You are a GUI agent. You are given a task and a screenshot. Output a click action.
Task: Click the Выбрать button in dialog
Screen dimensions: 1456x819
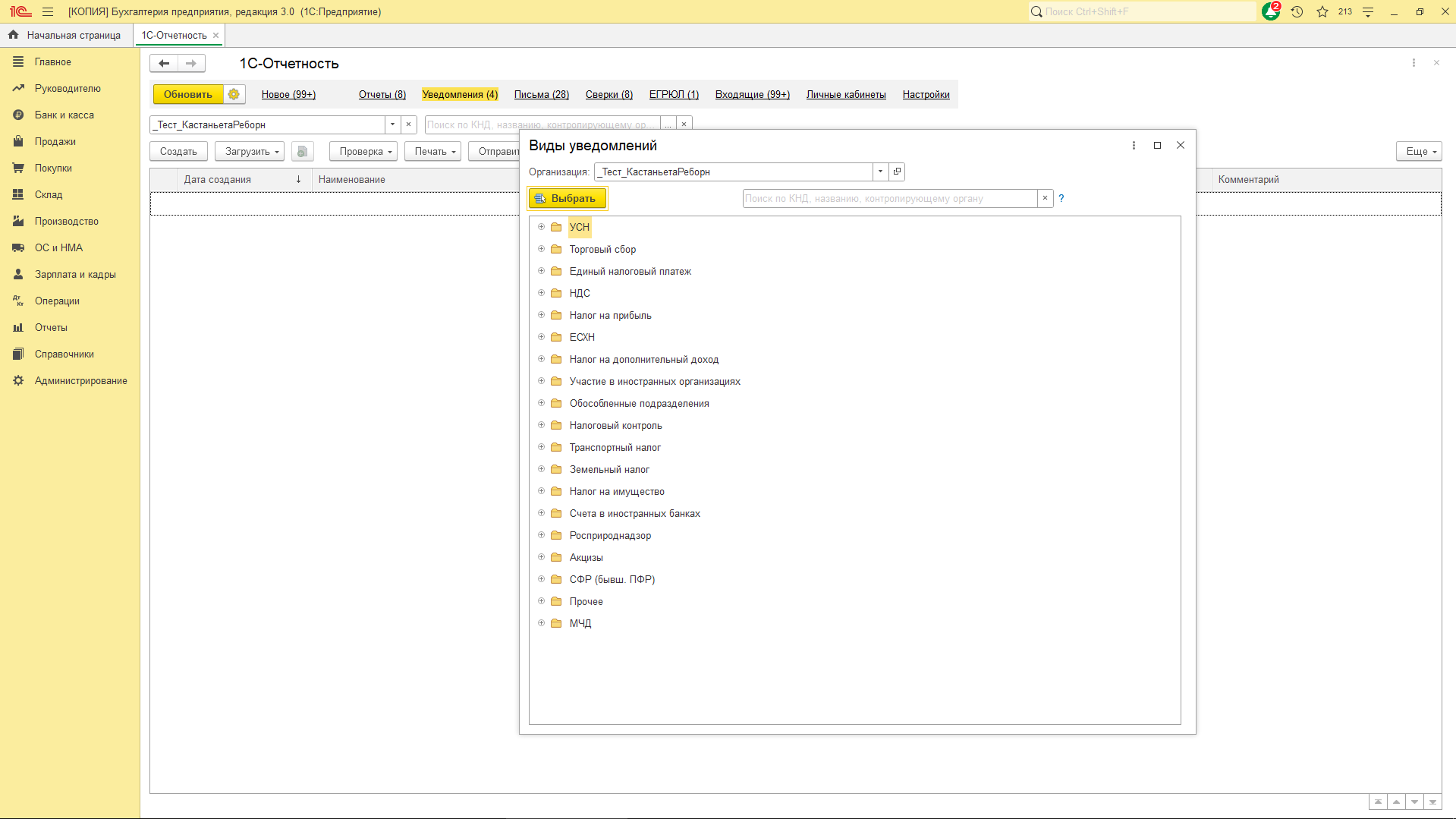coord(568,198)
